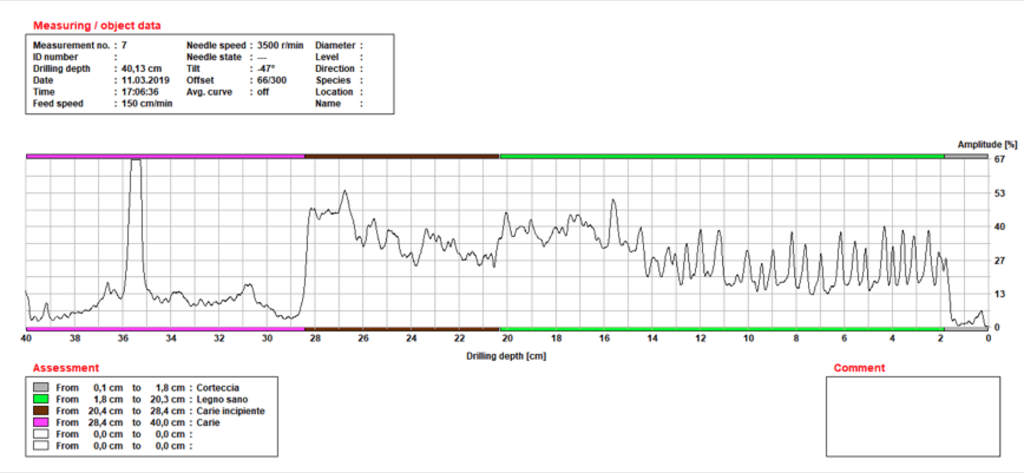Select the magenta Carie band above the chart
Image resolution: width=1024 pixels, height=473 pixels.
point(165,156)
